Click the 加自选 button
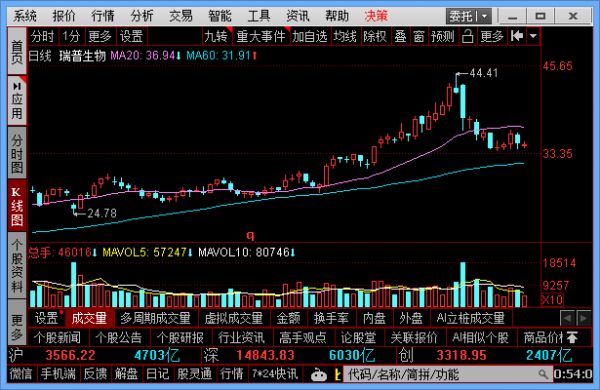Screen dimensions: 600x390 click(310, 37)
